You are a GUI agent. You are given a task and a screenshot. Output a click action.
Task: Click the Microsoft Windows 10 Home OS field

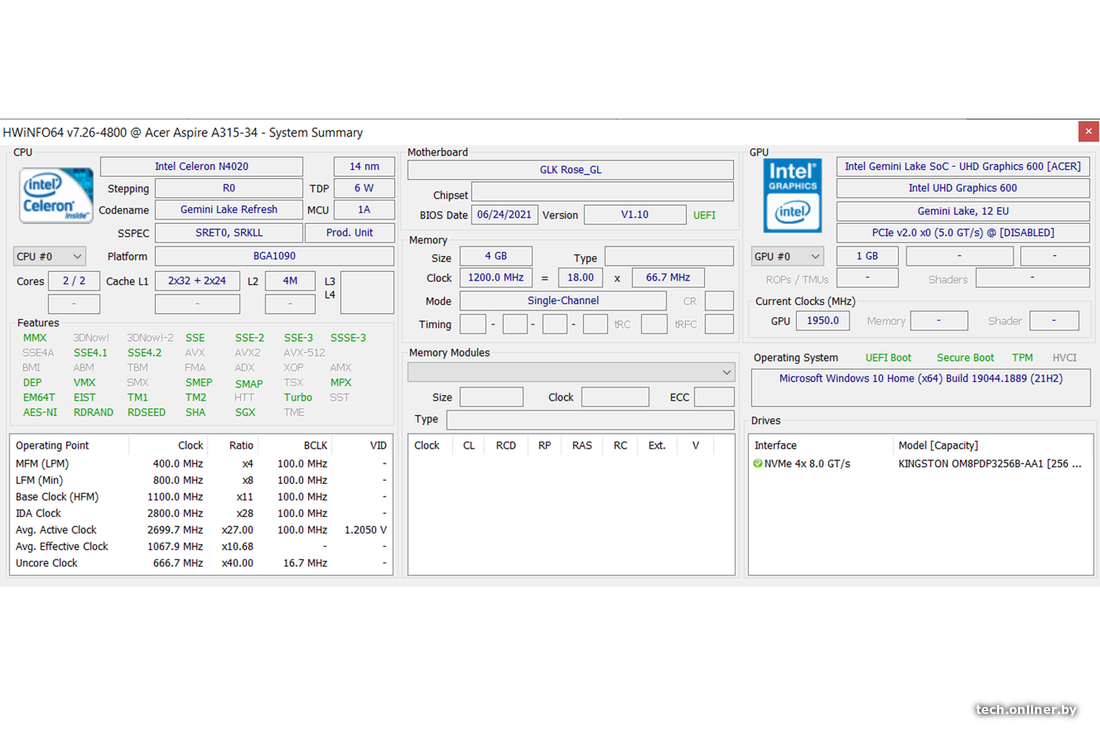click(920, 379)
